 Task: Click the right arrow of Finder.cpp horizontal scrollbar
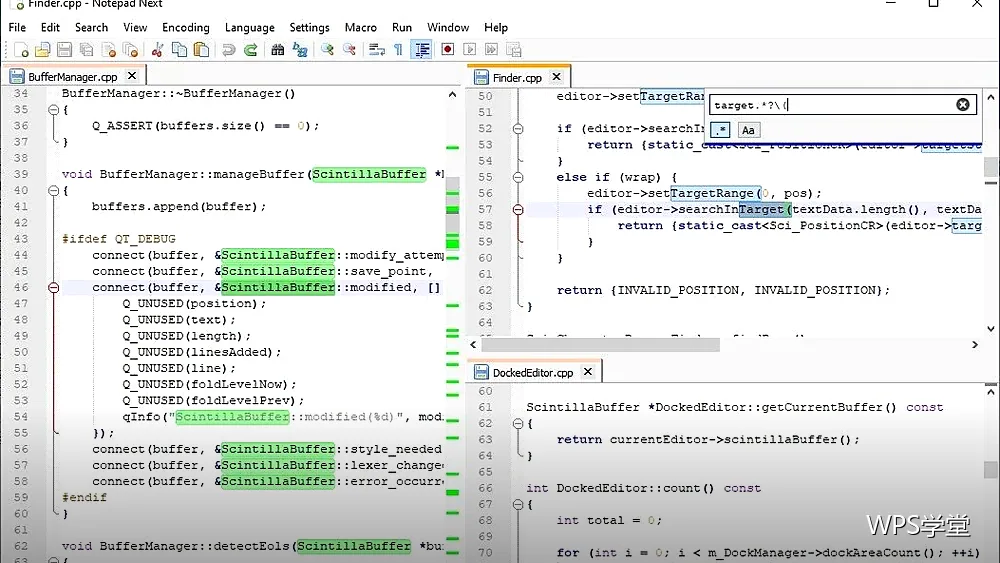(x=974, y=345)
